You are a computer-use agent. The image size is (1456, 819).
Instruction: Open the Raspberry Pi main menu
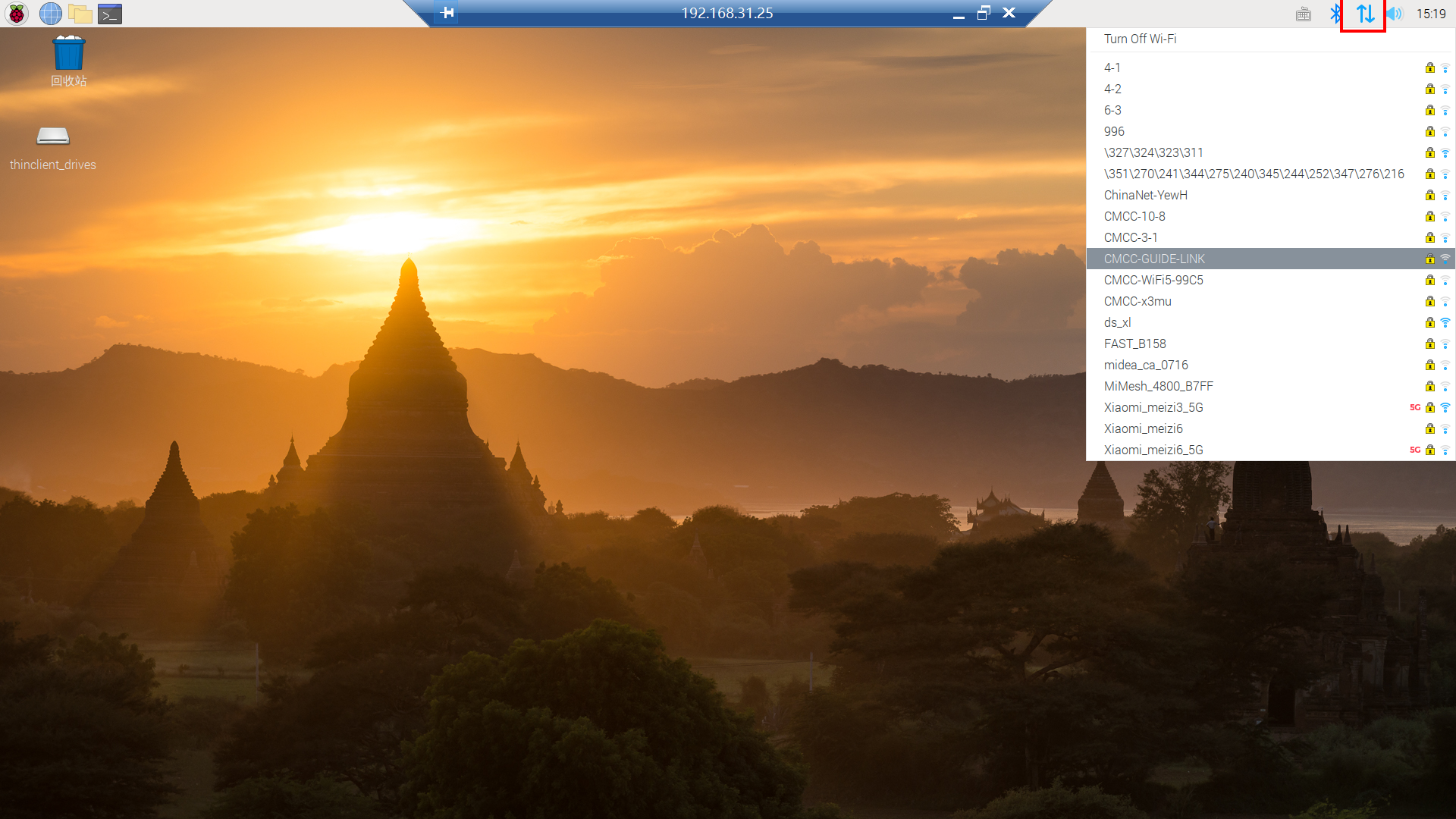(17, 14)
